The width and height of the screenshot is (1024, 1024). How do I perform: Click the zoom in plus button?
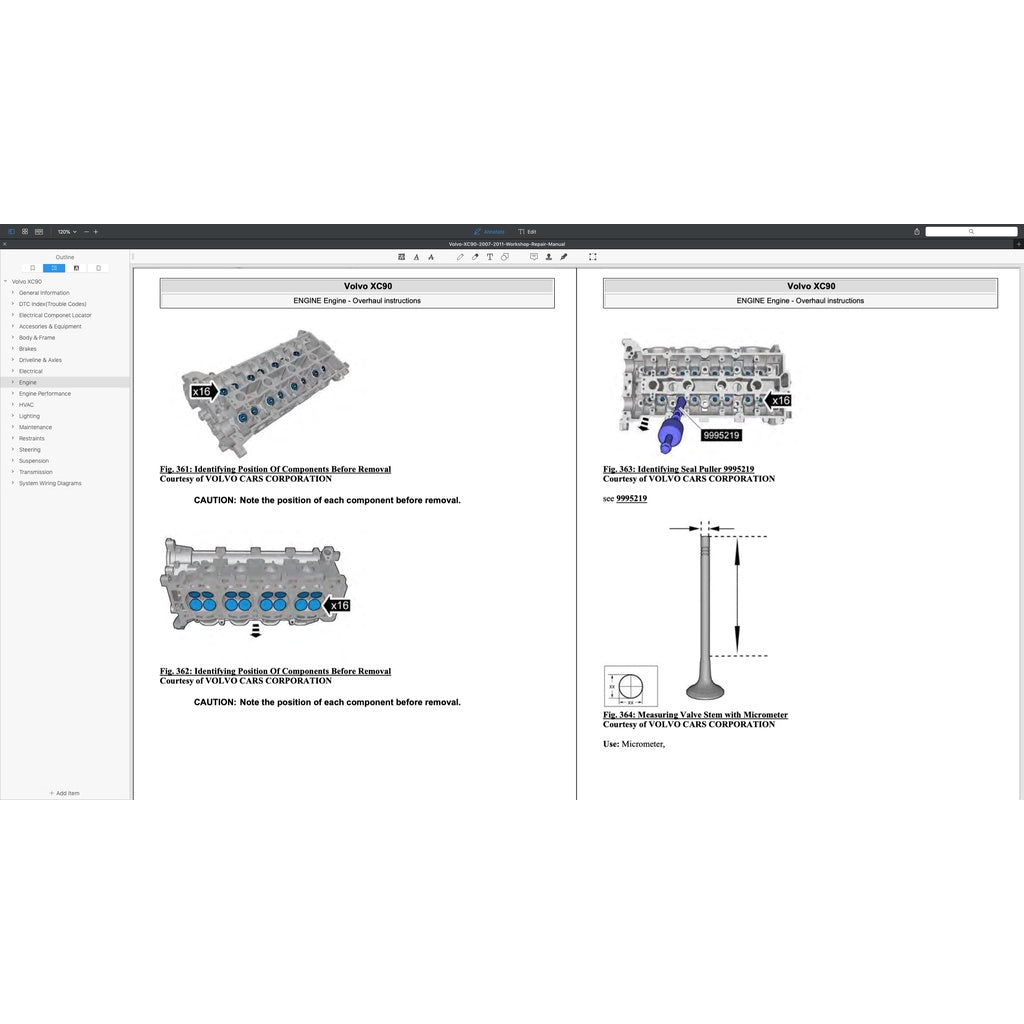pyautogui.click(x=96, y=231)
